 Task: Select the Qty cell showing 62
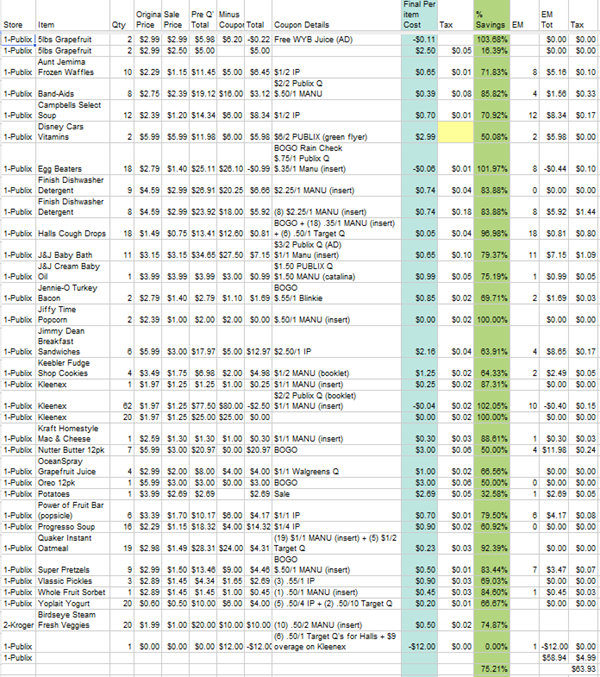tap(122, 401)
